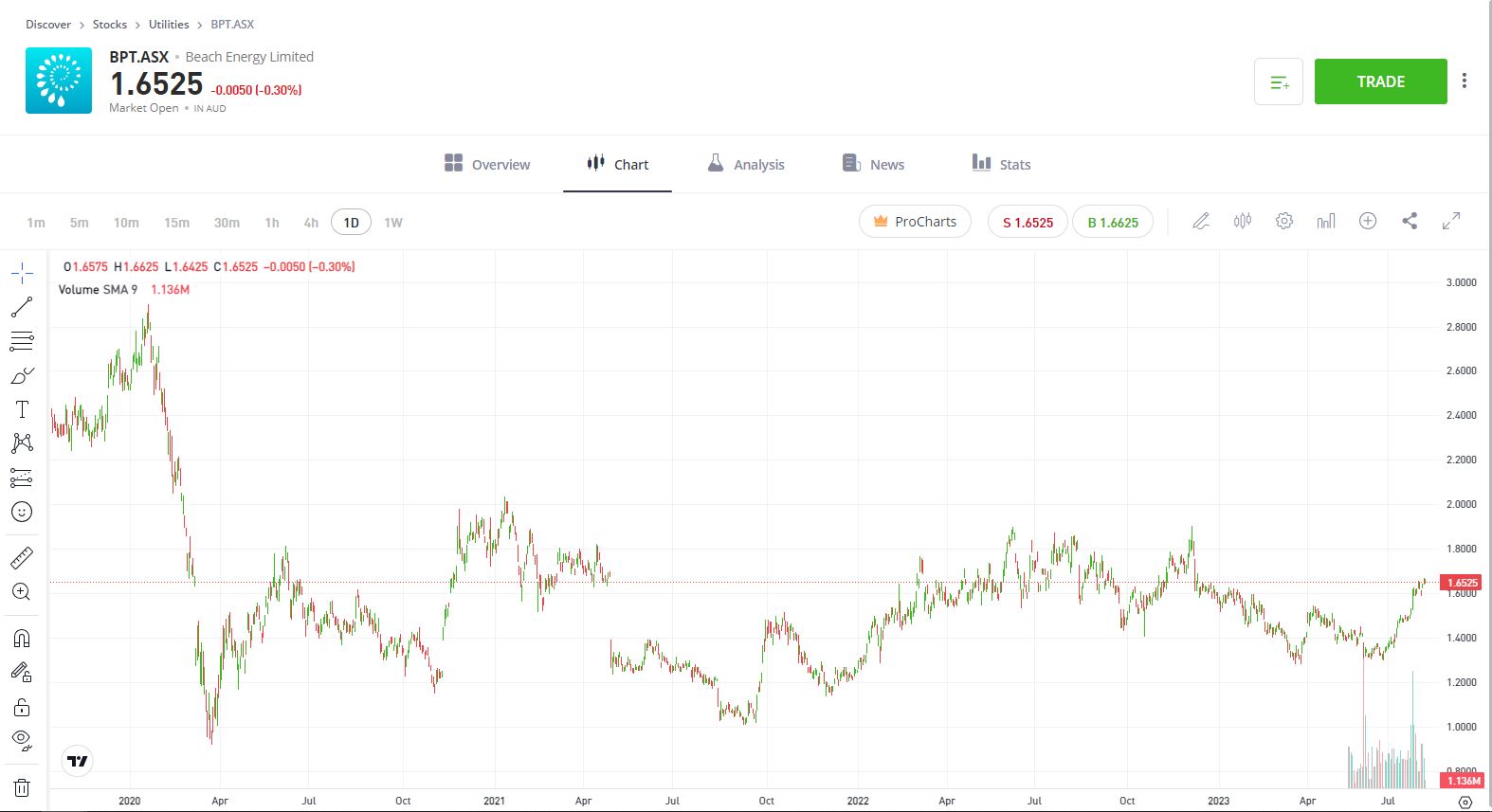The height and width of the screenshot is (812, 1492).
Task: Select the ruler measure tool
Action: [22, 558]
